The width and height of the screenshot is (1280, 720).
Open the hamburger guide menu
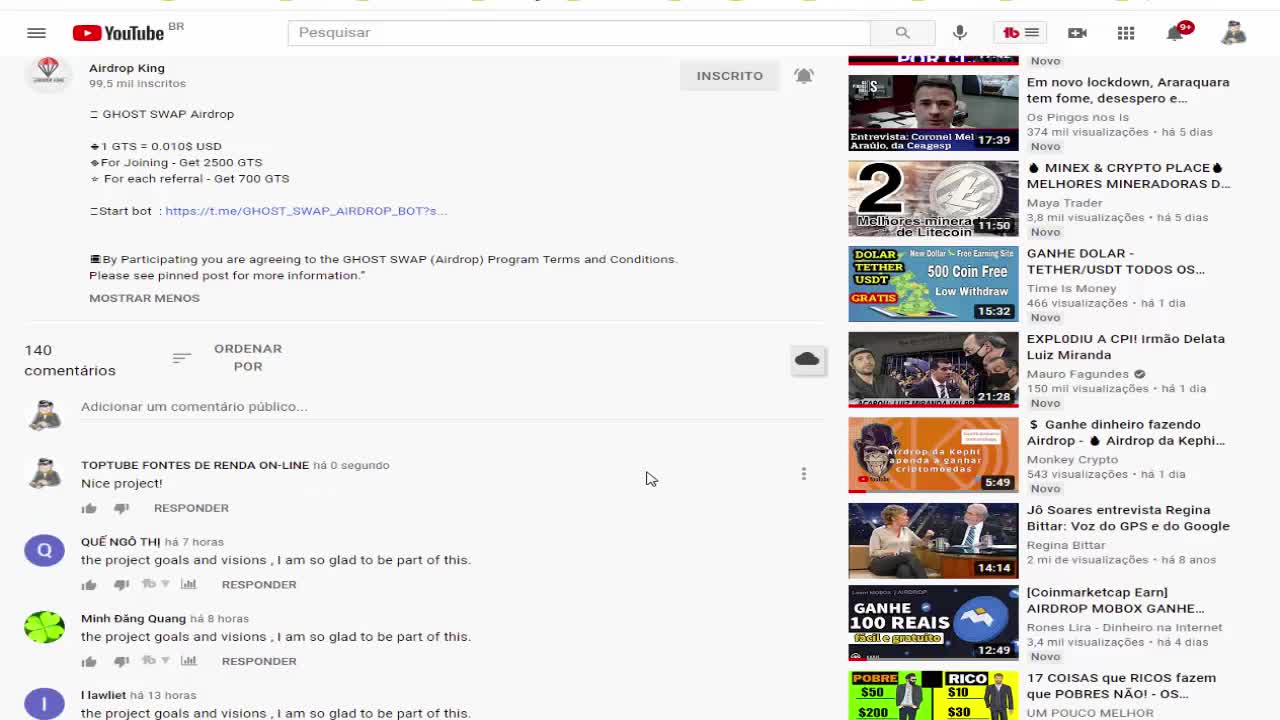pos(36,33)
